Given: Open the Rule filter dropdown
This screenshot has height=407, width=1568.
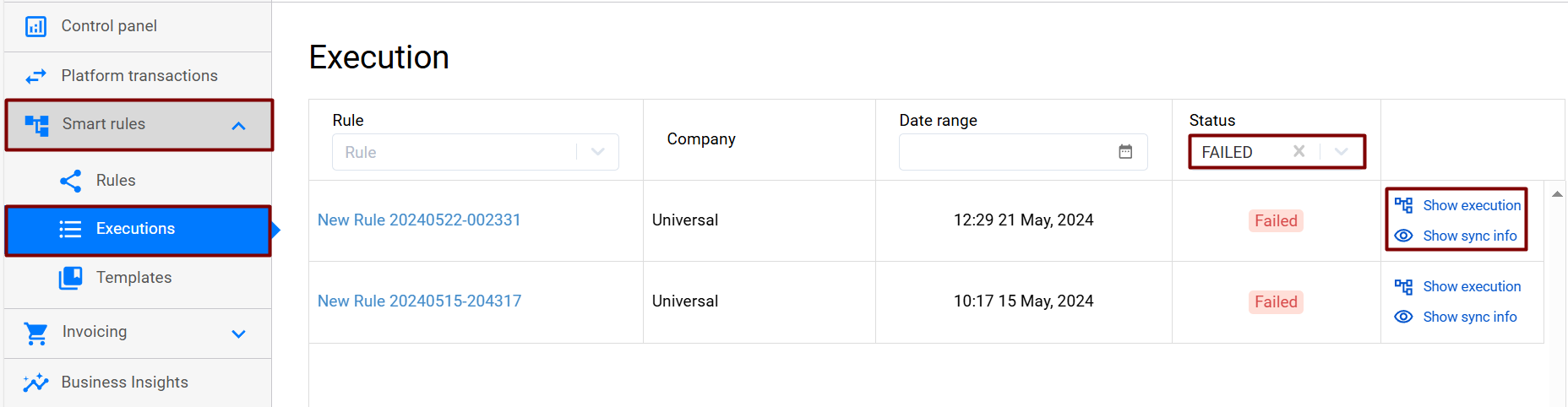Looking at the screenshot, I should tap(598, 152).
